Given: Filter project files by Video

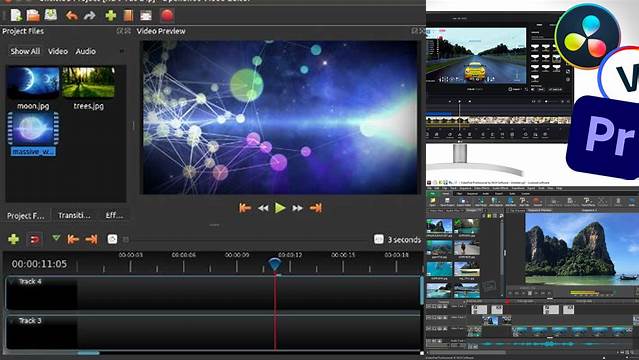Looking at the screenshot, I should [x=58, y=51].
